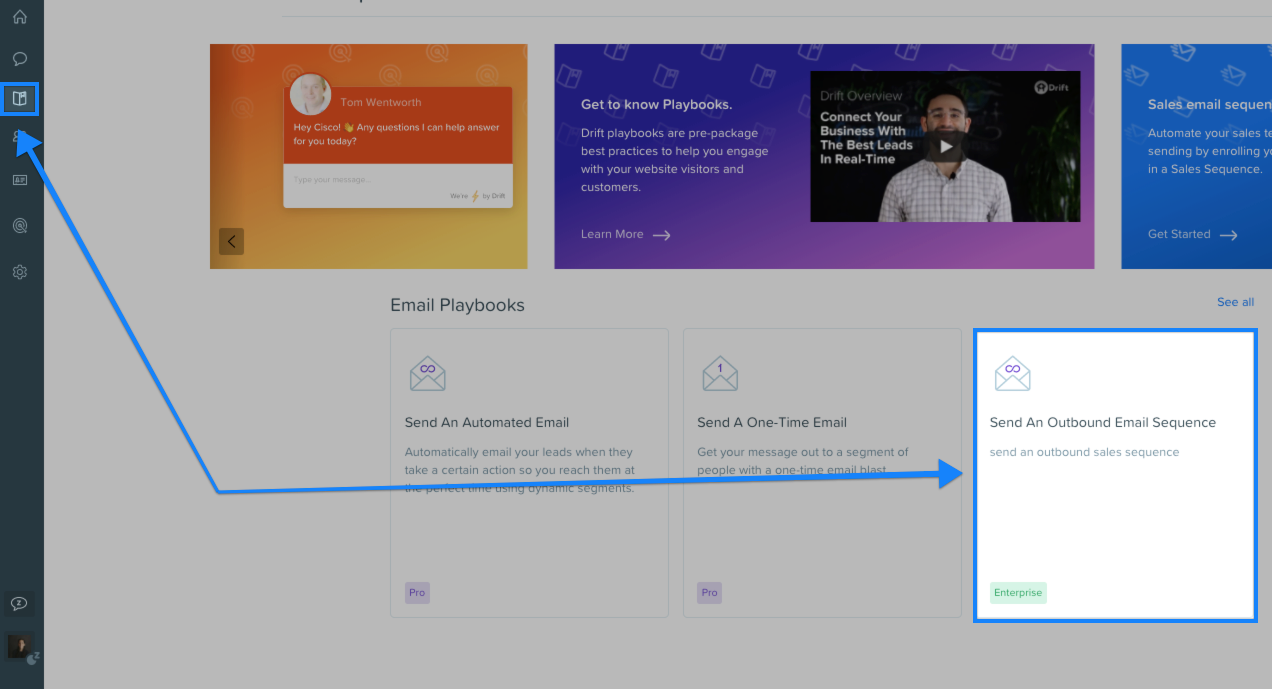
Task: Click Pro badge on One-Time Email card
Action: (709, 593)
